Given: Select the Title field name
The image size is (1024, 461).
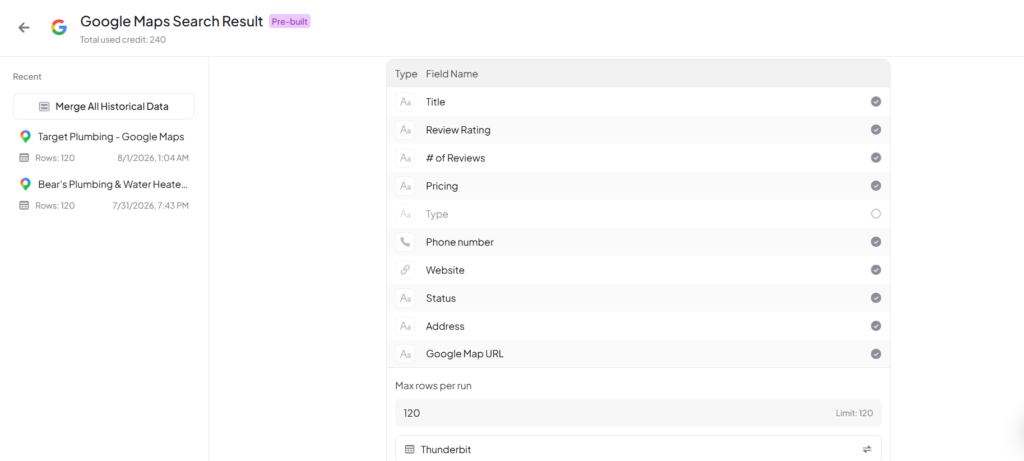Looking at the screenshot, I should [x=436, y=102].
